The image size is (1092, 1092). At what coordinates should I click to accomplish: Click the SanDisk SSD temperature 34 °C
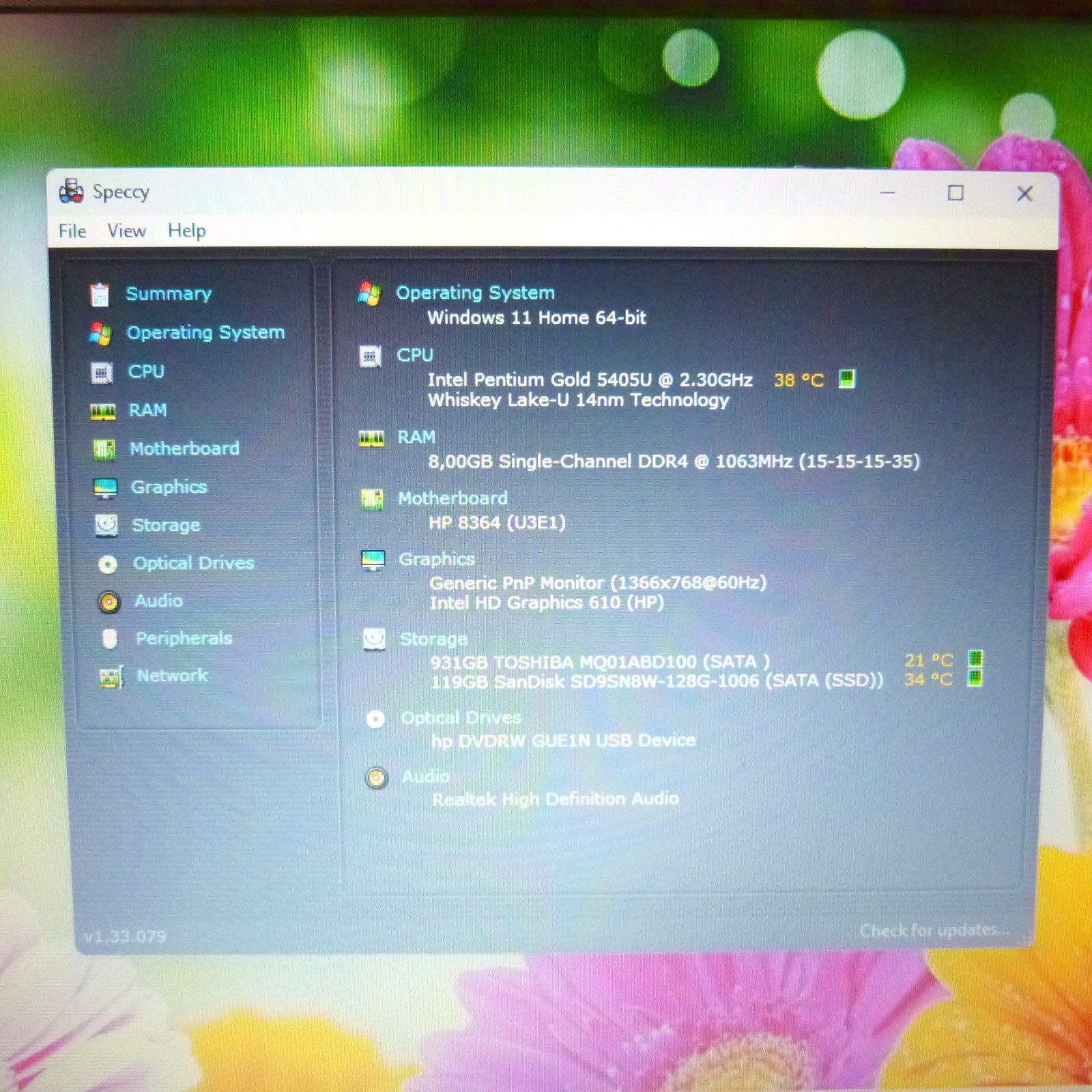pyautogui.click(x=929, y=680)
